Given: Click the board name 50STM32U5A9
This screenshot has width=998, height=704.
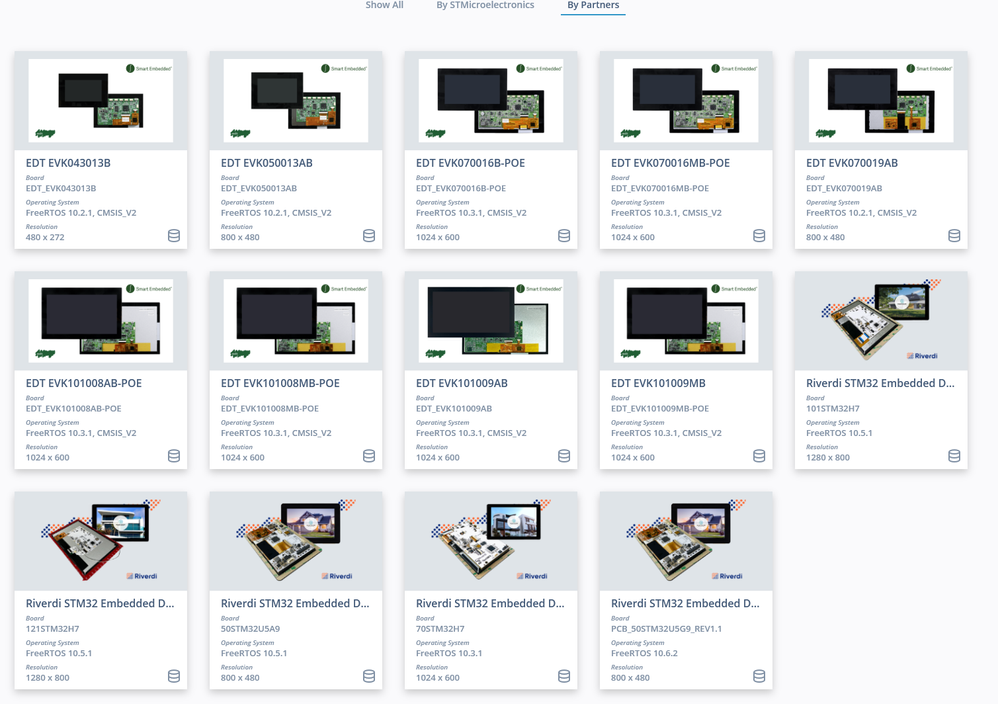Looking at the screenshot, I should (x=250, y=629).
